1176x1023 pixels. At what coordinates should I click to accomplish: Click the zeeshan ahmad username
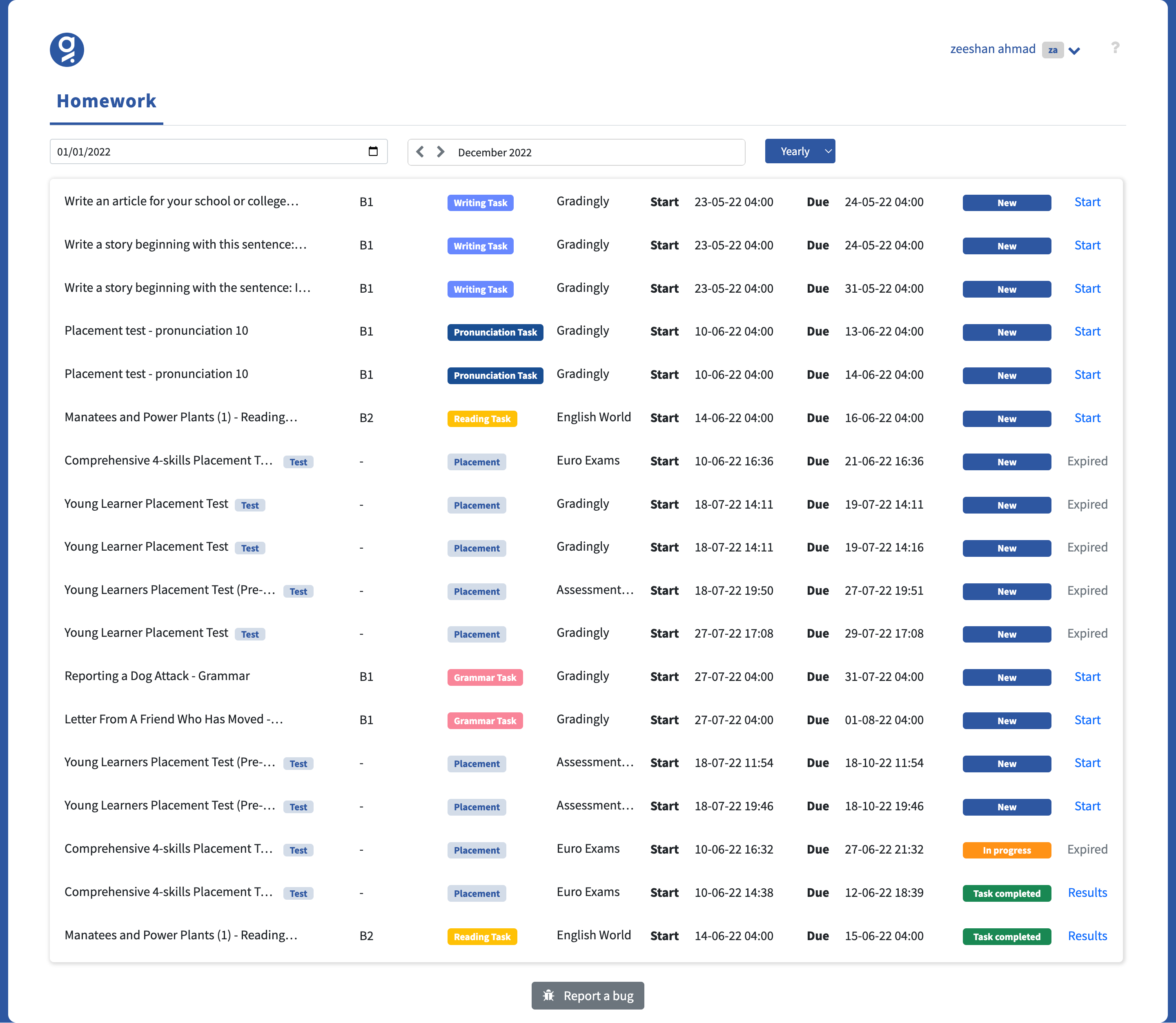click(992, 49)
